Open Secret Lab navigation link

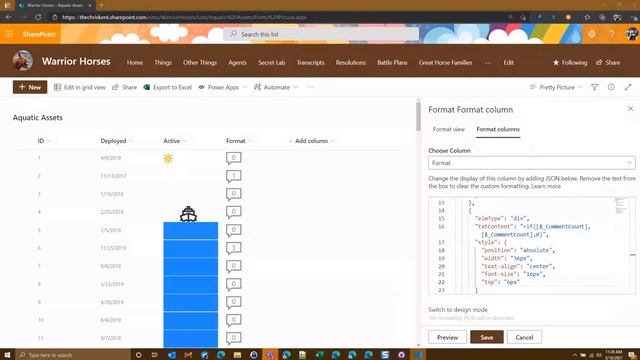point(271,62)
